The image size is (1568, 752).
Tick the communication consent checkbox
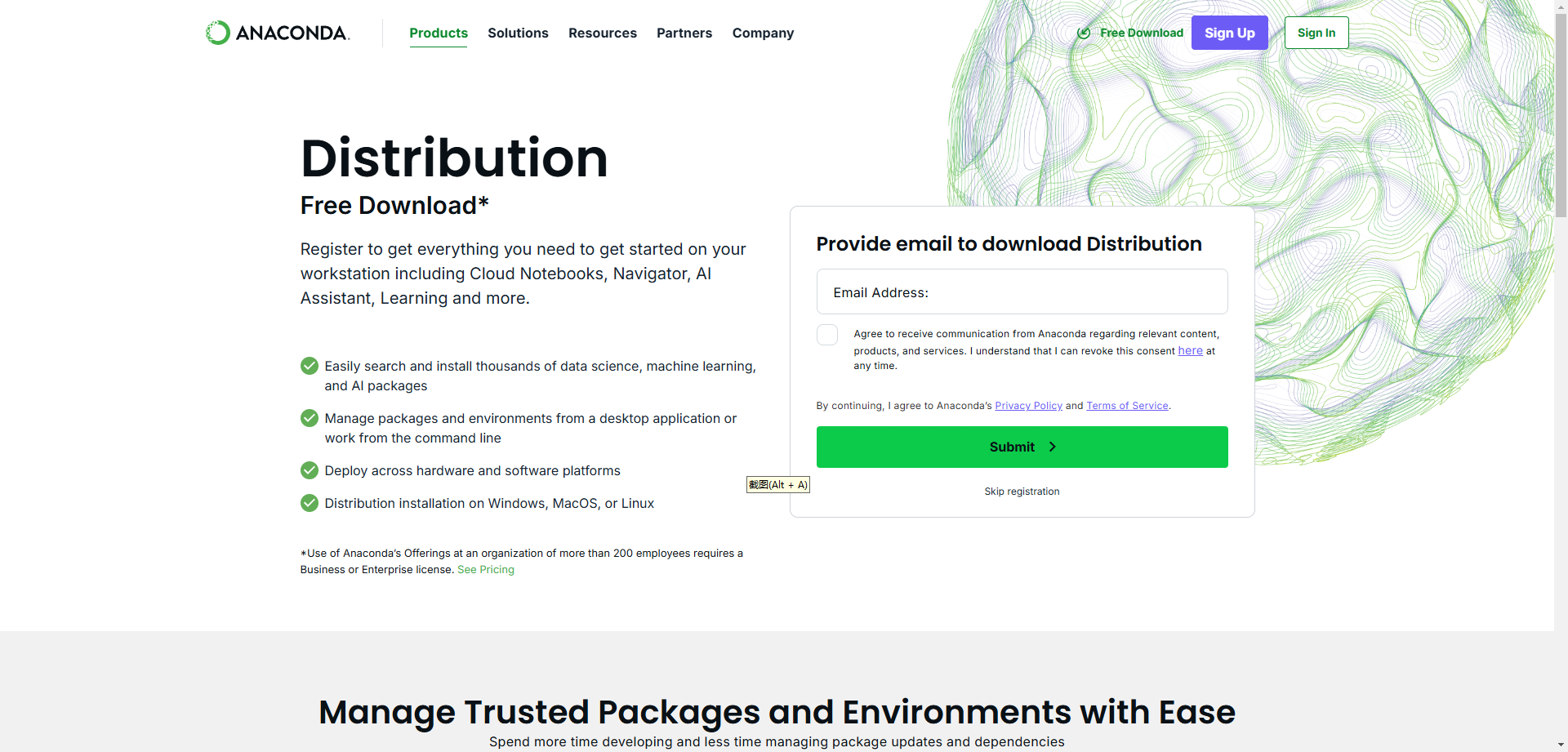point(827,335)
